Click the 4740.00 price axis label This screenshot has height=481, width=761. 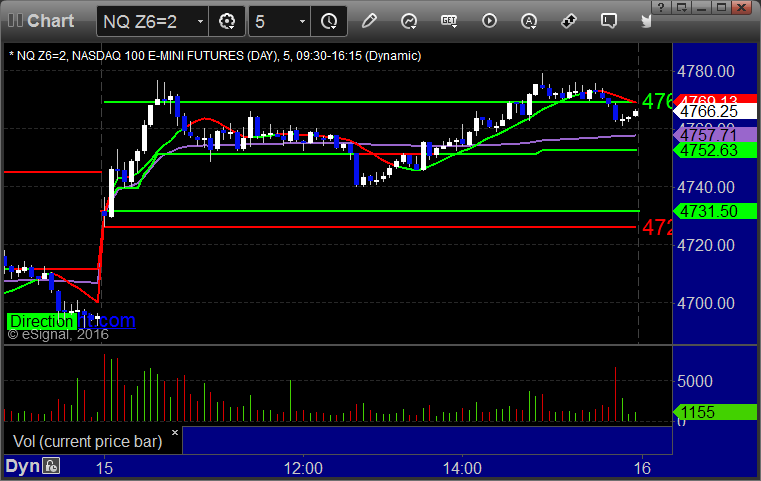[x=706, y=187]
